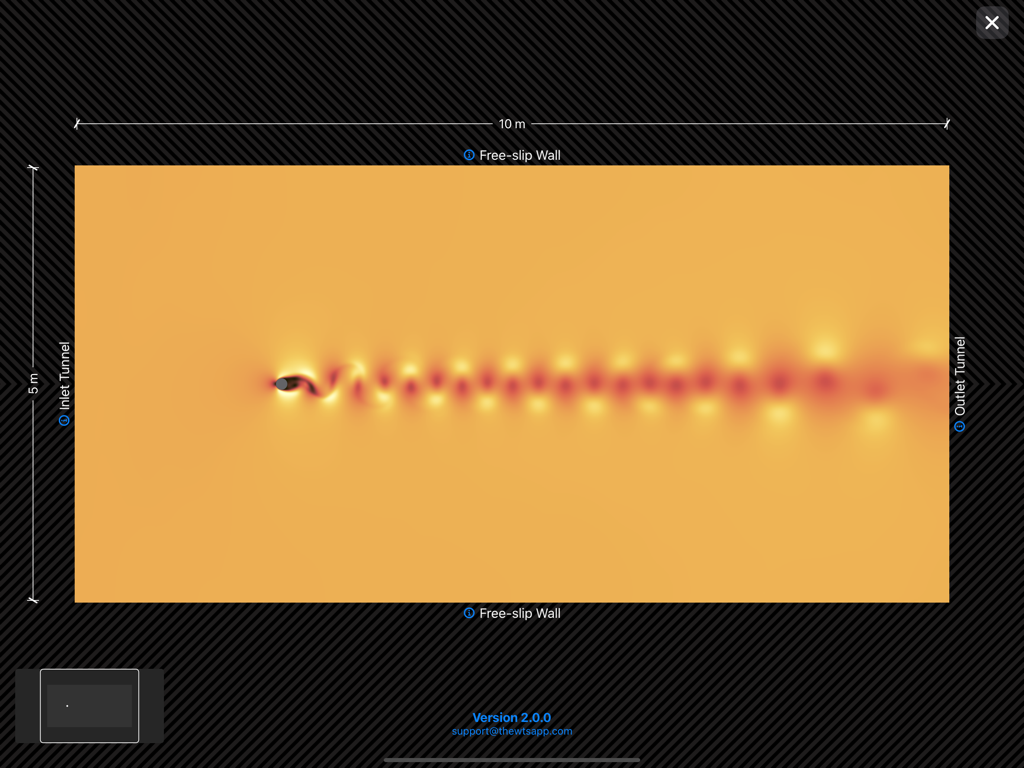
Task: Expand the Outlet Tunnel label options
Action: (960, 424)
